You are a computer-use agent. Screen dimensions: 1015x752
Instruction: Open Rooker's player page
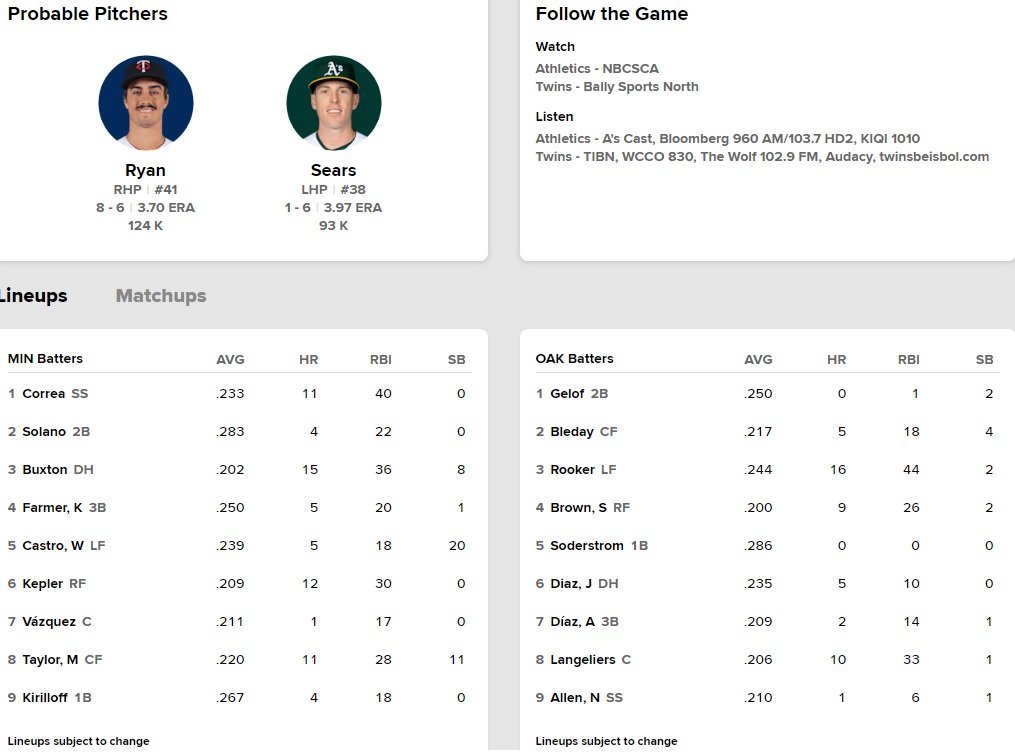pyautogui.click(x=572, y=470)
